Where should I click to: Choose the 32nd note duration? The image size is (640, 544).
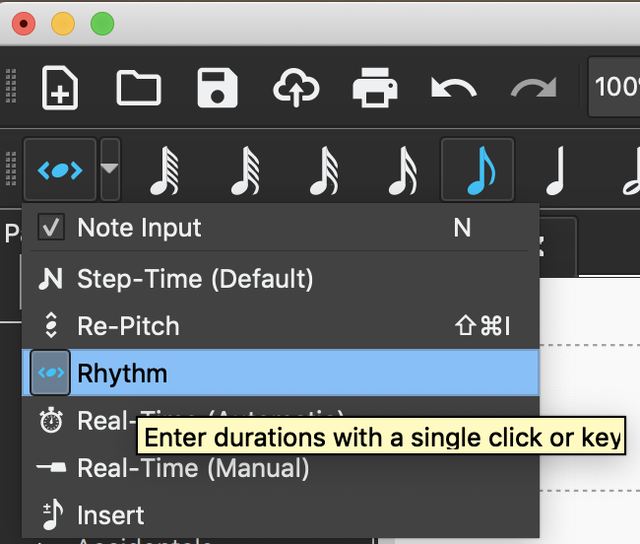coord(322,171)
